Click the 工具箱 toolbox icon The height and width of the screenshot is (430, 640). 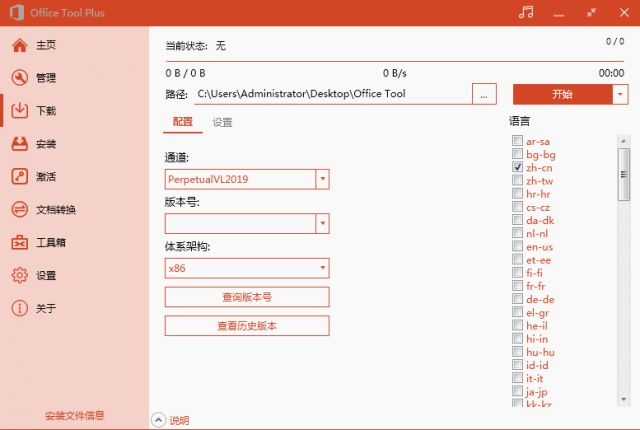click(x=20, y=243)
